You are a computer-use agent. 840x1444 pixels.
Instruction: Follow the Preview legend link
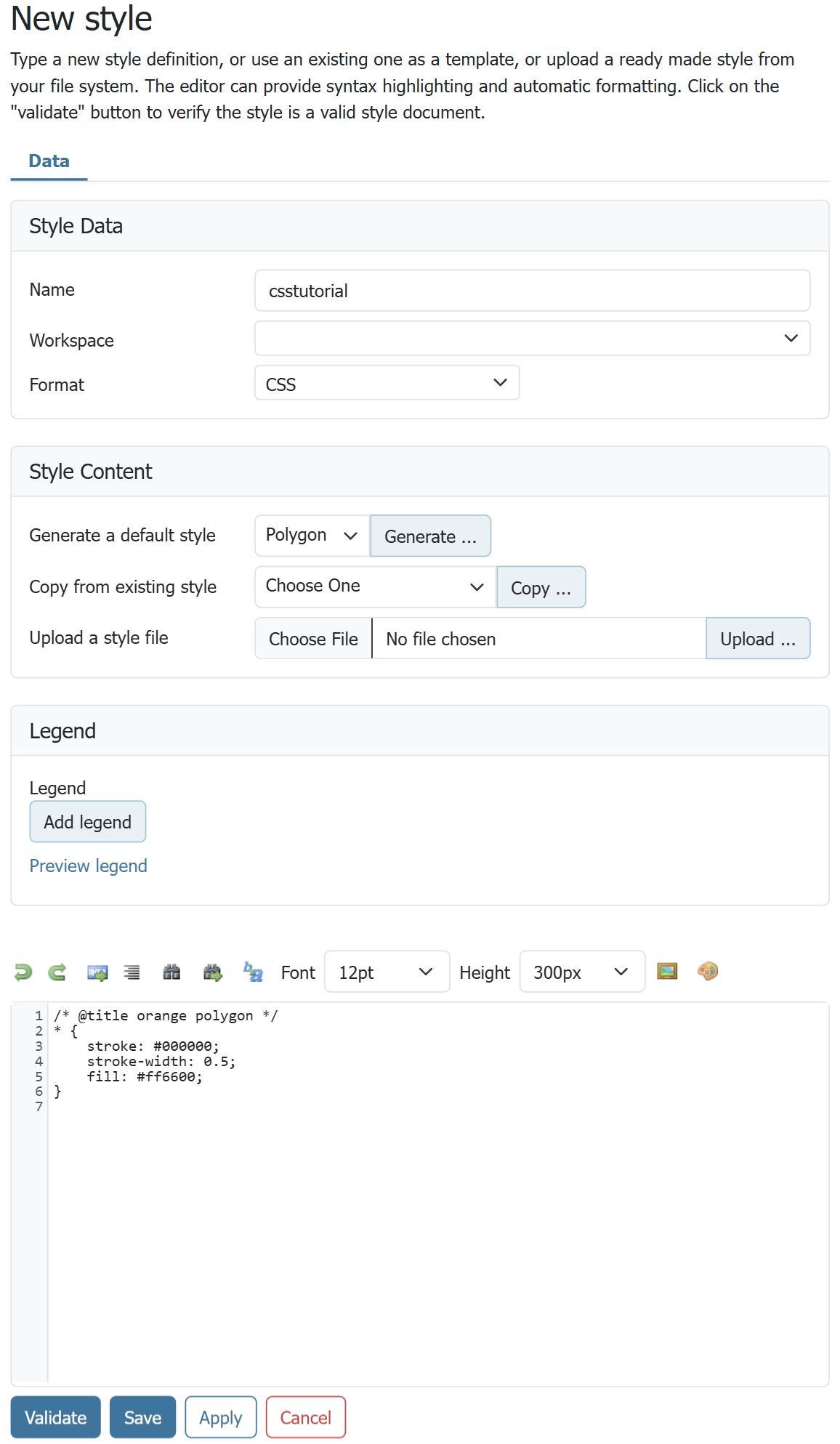88,866
